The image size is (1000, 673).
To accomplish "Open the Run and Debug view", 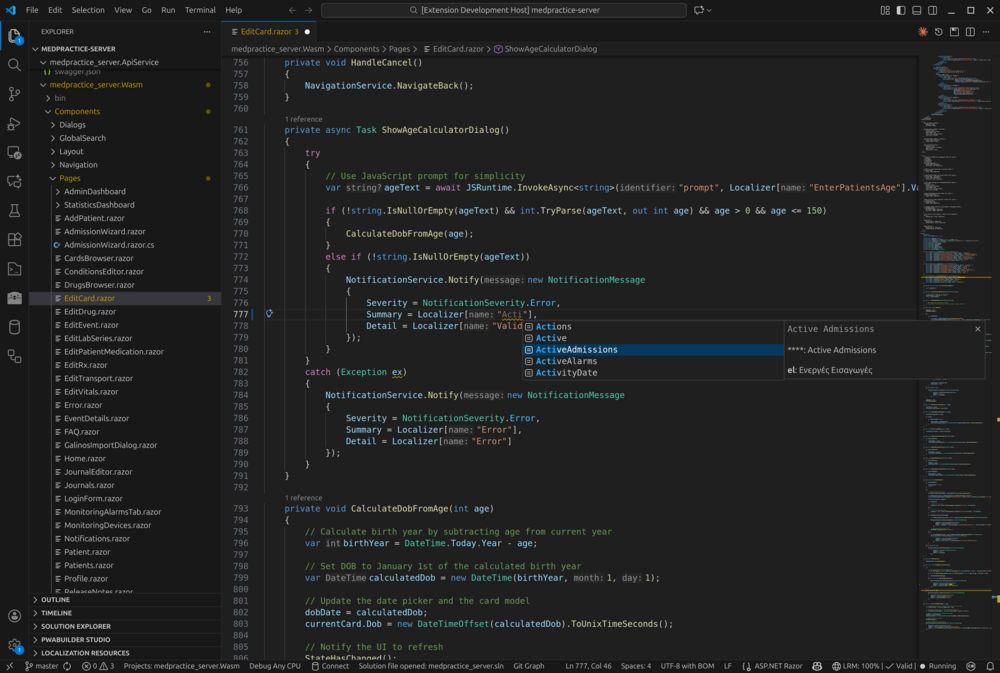I will tap(14, 124).
